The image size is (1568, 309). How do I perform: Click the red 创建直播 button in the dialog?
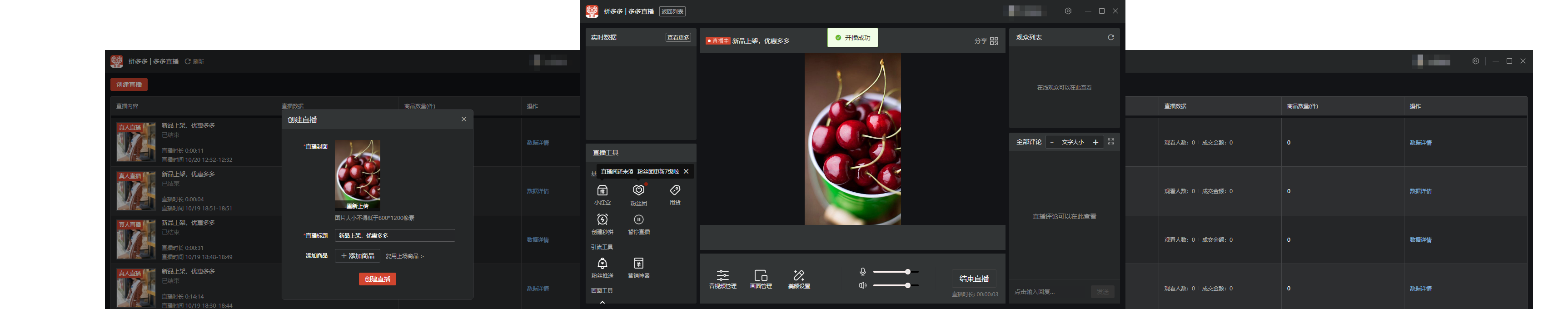point(378,279)
